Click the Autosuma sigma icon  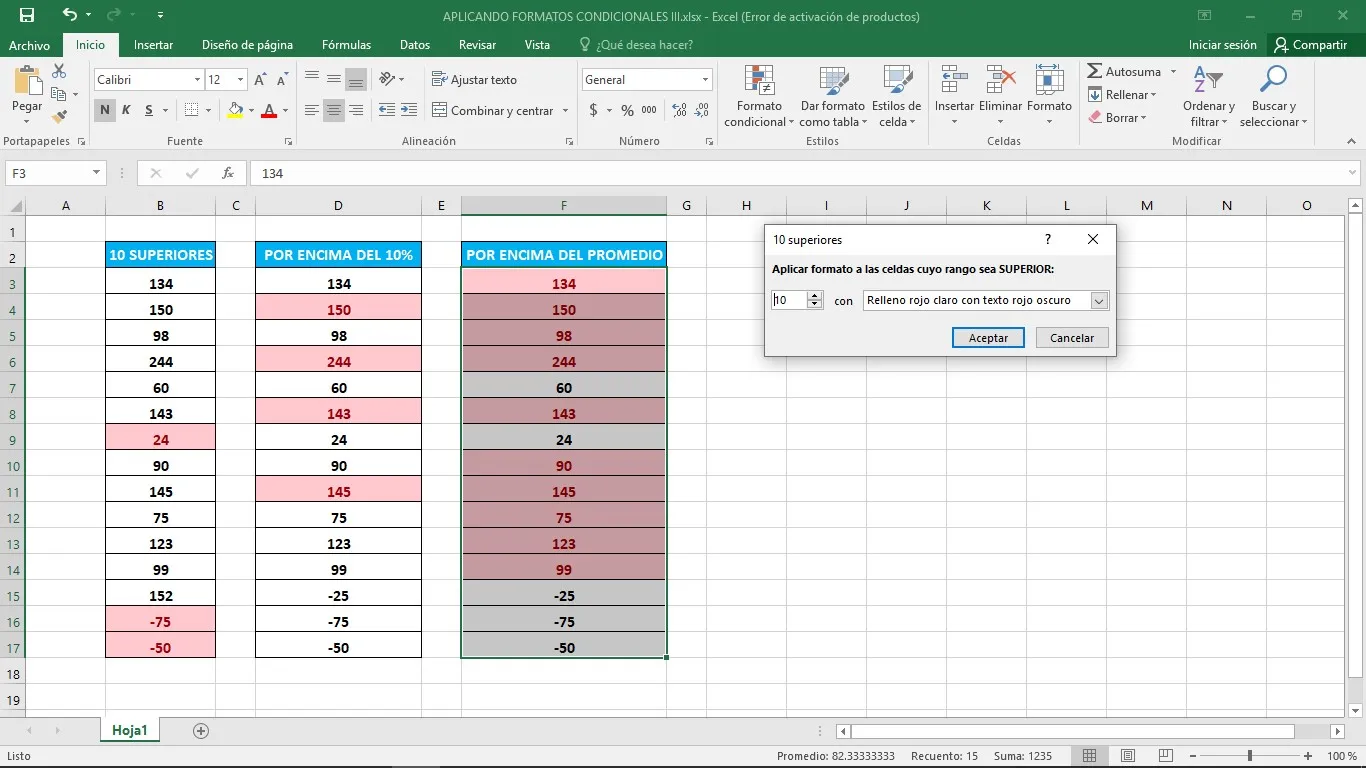[1095, 72]
